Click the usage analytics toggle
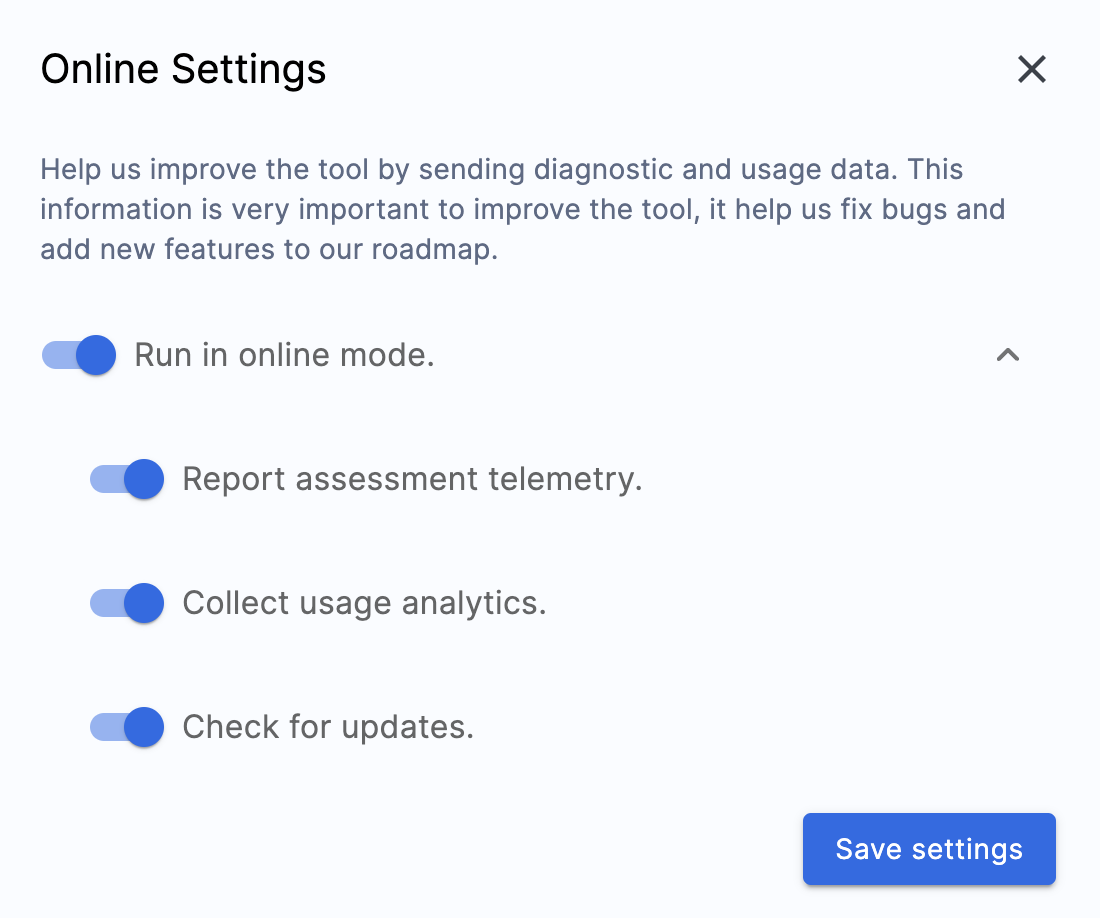The width and height of the screenshot is (1100, 918). click(x=126, y=603)
